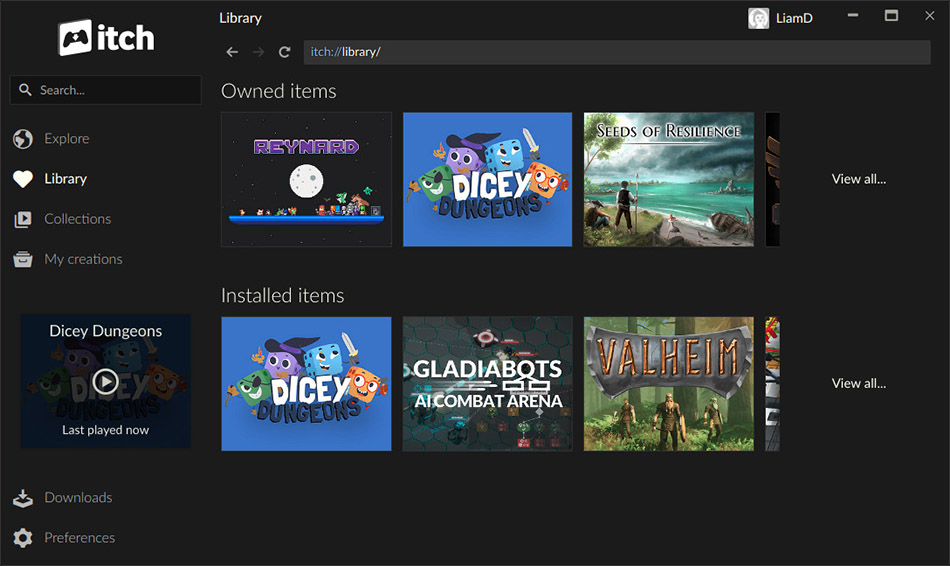Open Gladiabots in Installed items
Screen dimensions: 950x566
point(488,384)
